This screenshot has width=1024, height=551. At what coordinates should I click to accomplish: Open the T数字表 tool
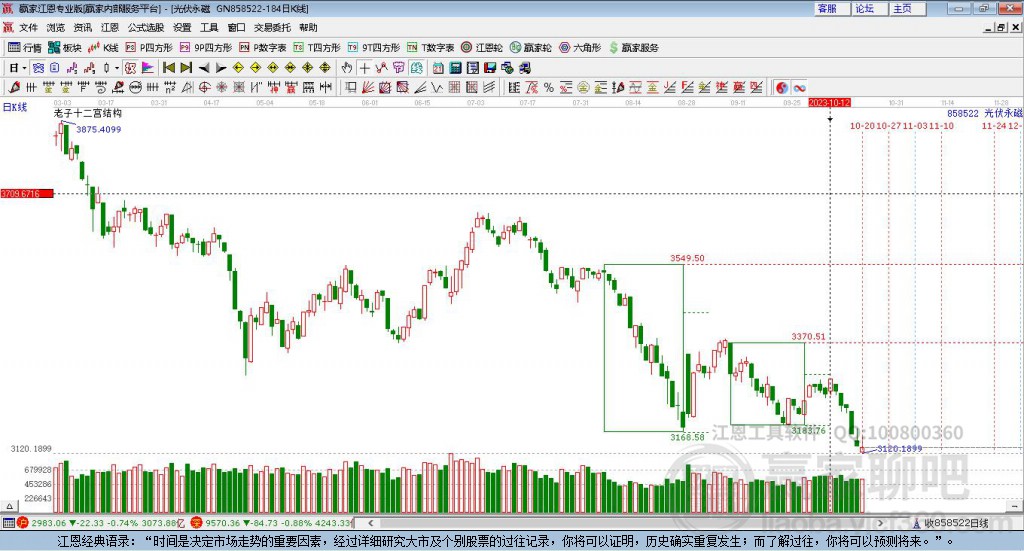point(430,48)
